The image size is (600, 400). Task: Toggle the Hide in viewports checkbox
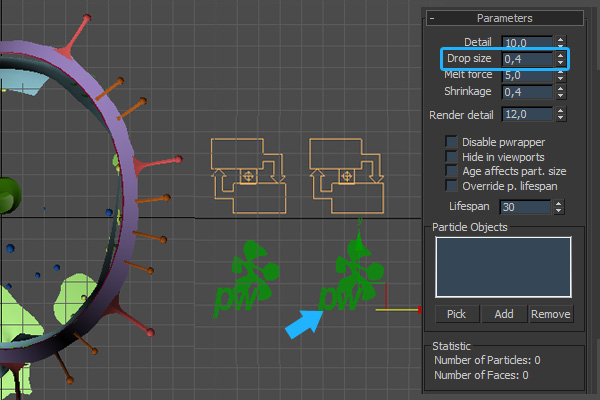coord(452,157)
